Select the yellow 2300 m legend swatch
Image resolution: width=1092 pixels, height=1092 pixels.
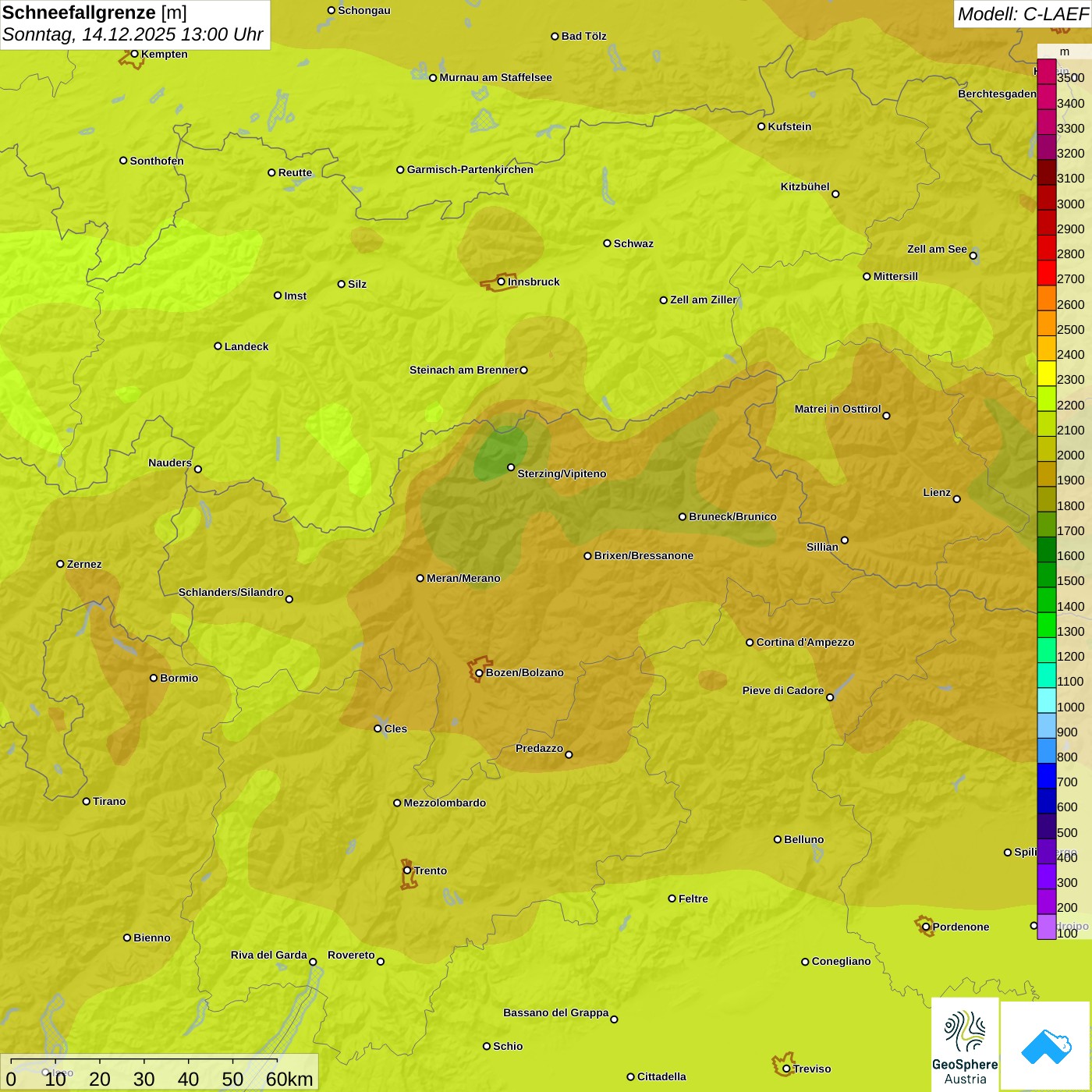pyautogui.click(x=1047, y=374)
